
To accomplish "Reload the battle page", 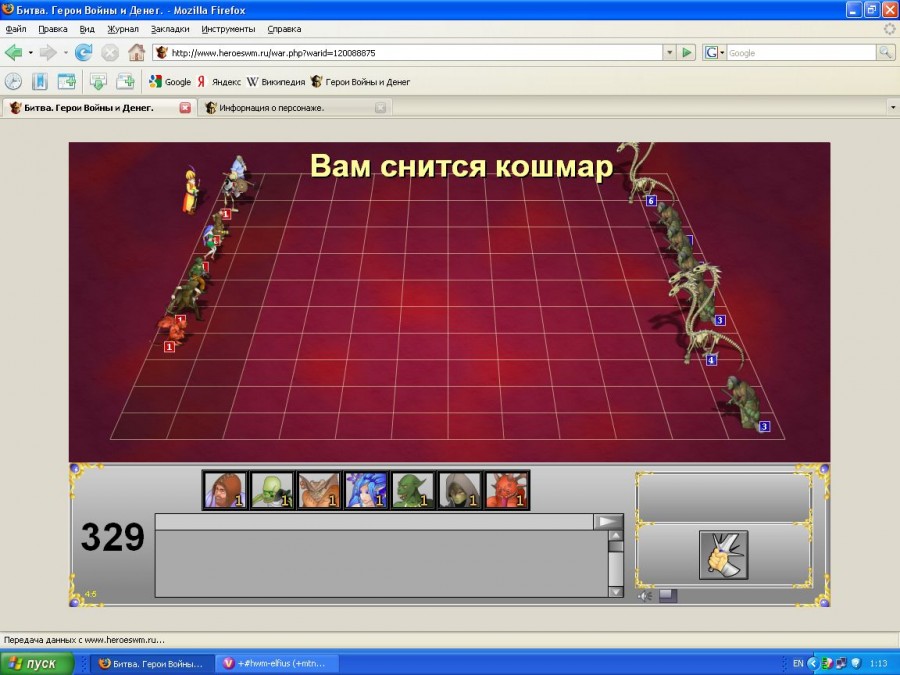I will tap(84, 53).
